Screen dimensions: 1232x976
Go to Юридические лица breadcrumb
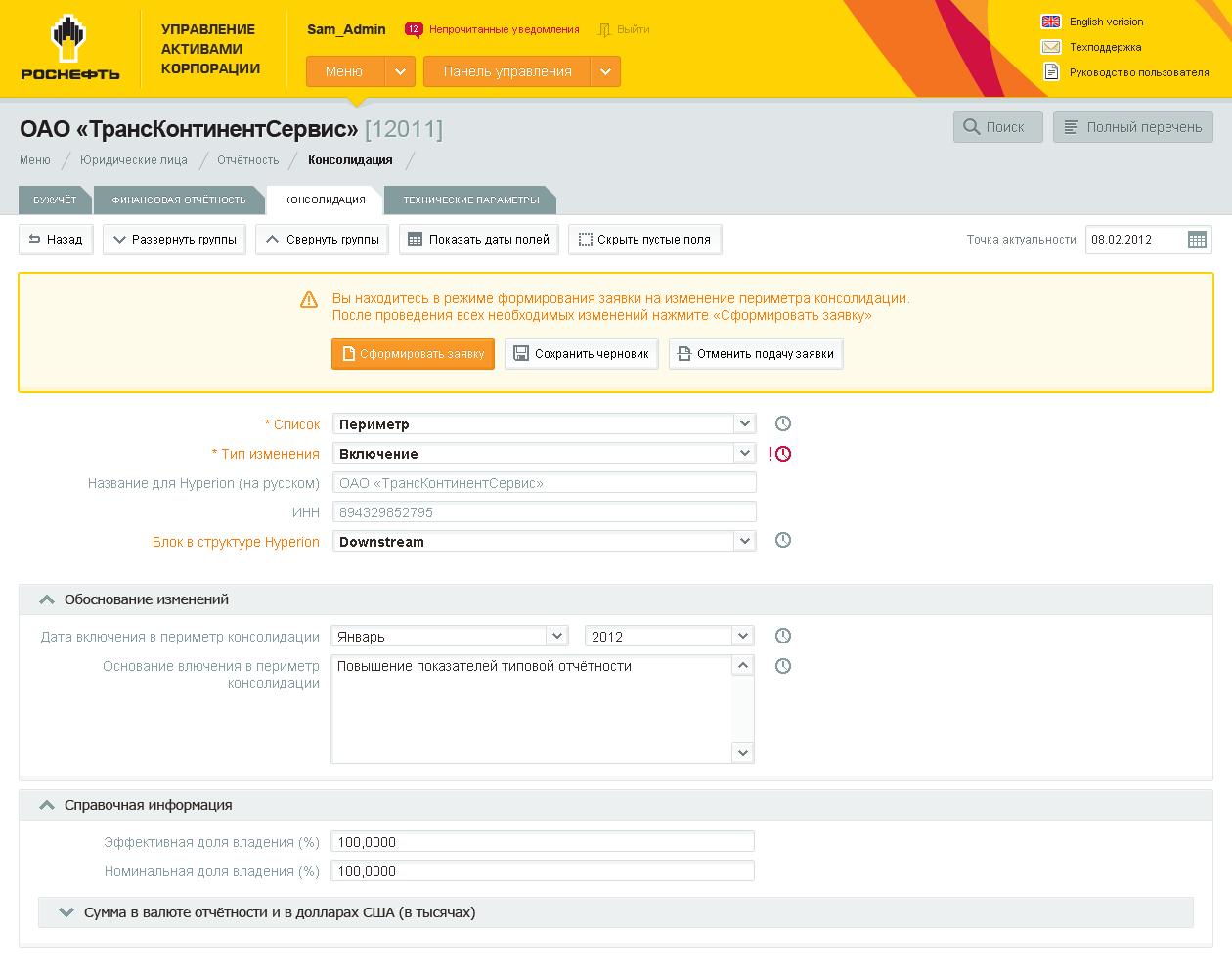[x=134, y=160]
